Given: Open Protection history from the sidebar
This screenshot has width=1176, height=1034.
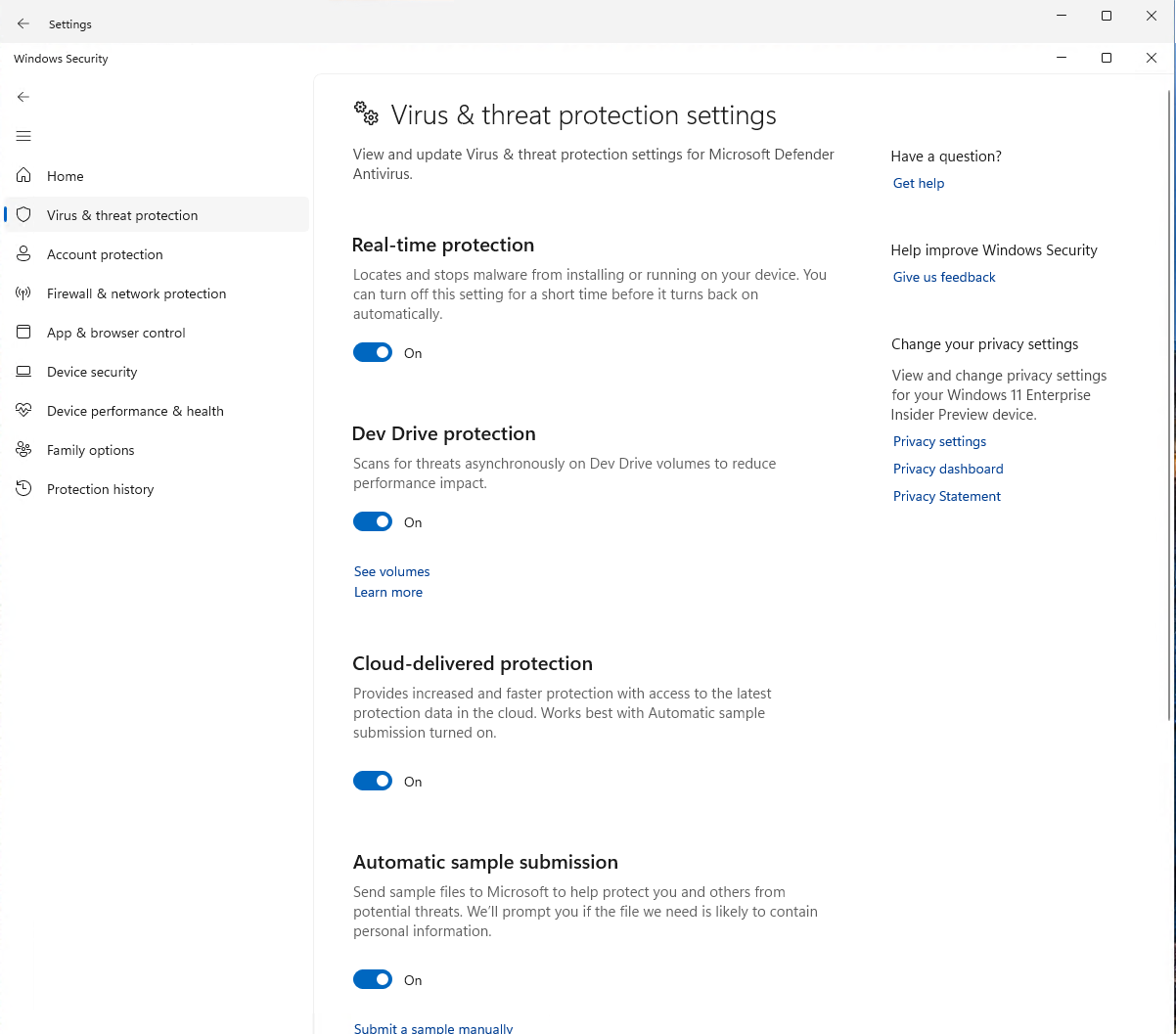Looking at the screenshot, I should (x=100, y=489).
